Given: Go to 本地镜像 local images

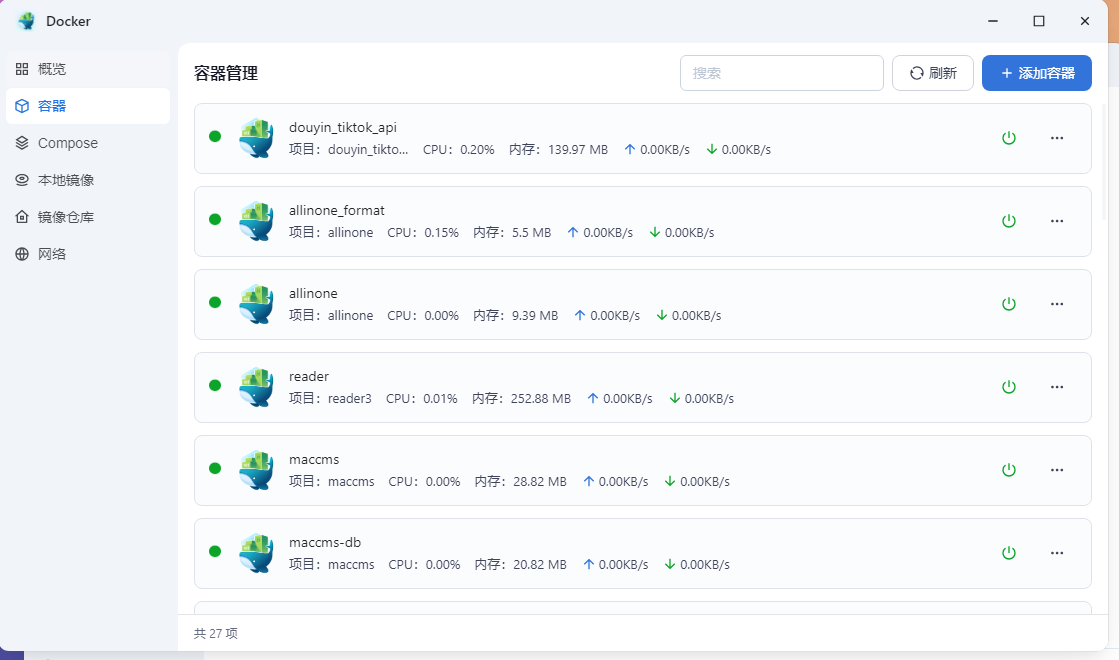Looking at the screenshot, I should coord(88,181).
